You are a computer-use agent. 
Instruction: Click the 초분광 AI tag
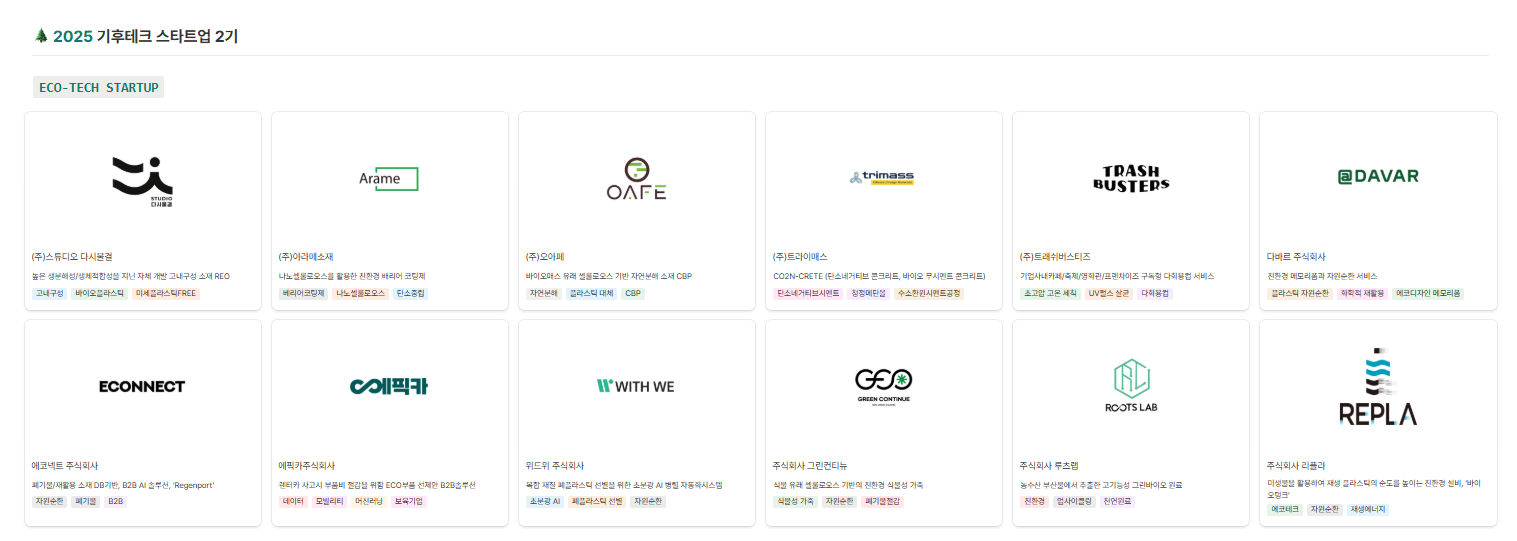545,502
